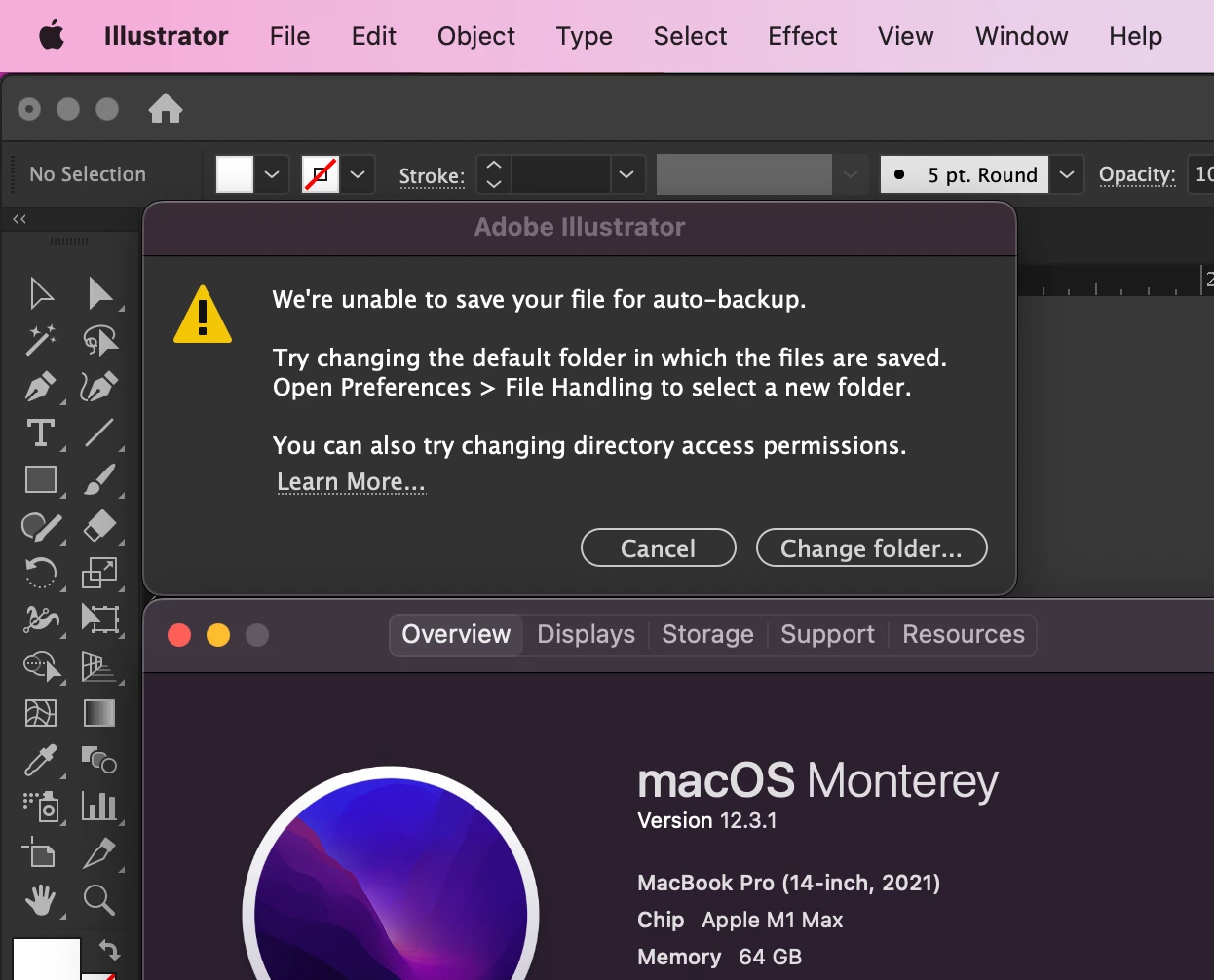This screenshot has height=980, width=1214.
Task: Click the Change folder button
Action: [x=871, y=547]
